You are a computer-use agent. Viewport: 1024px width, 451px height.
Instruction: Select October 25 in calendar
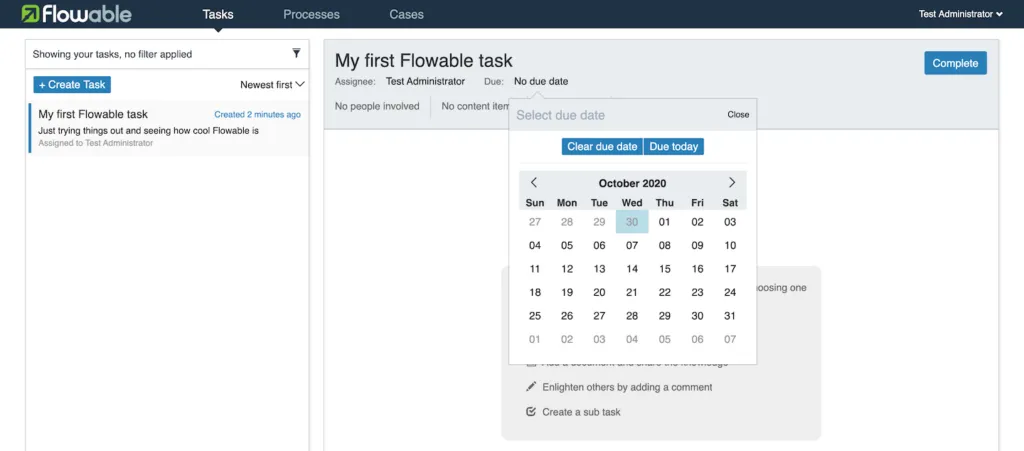535,316
